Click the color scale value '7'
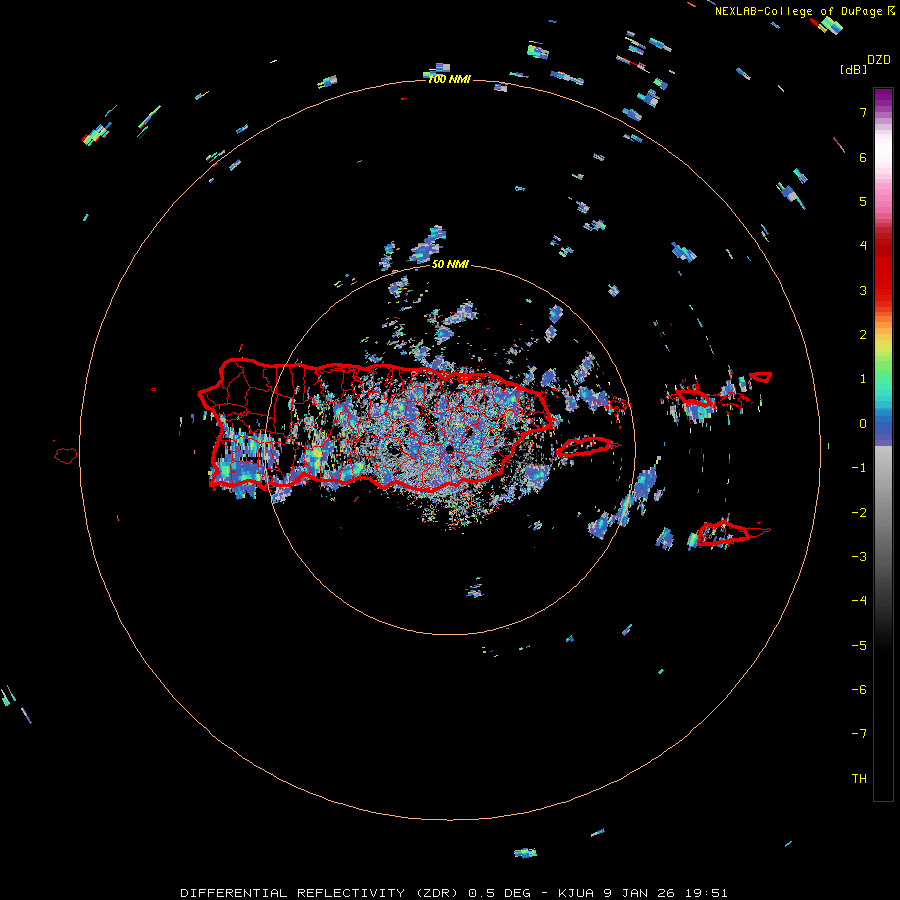The height and width of the screenshot is (900, 900). [863, 112]
